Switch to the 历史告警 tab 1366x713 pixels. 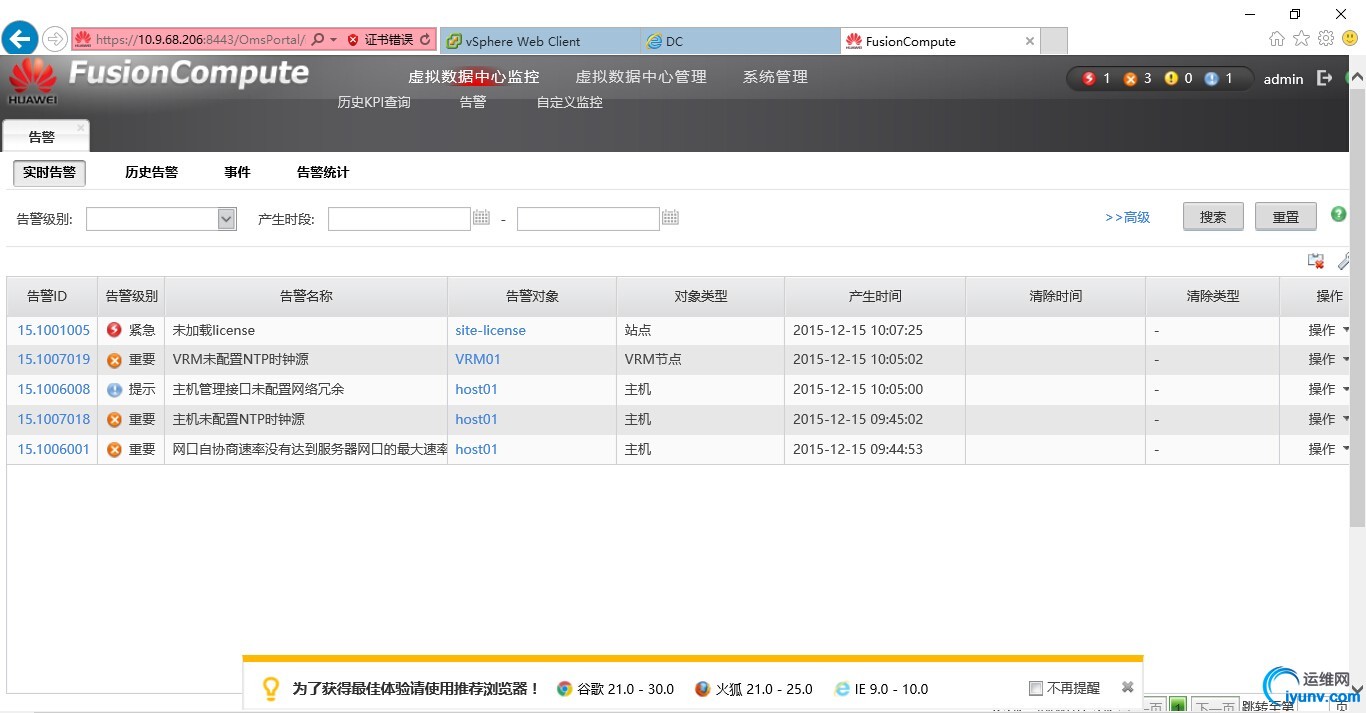point(151,172)
